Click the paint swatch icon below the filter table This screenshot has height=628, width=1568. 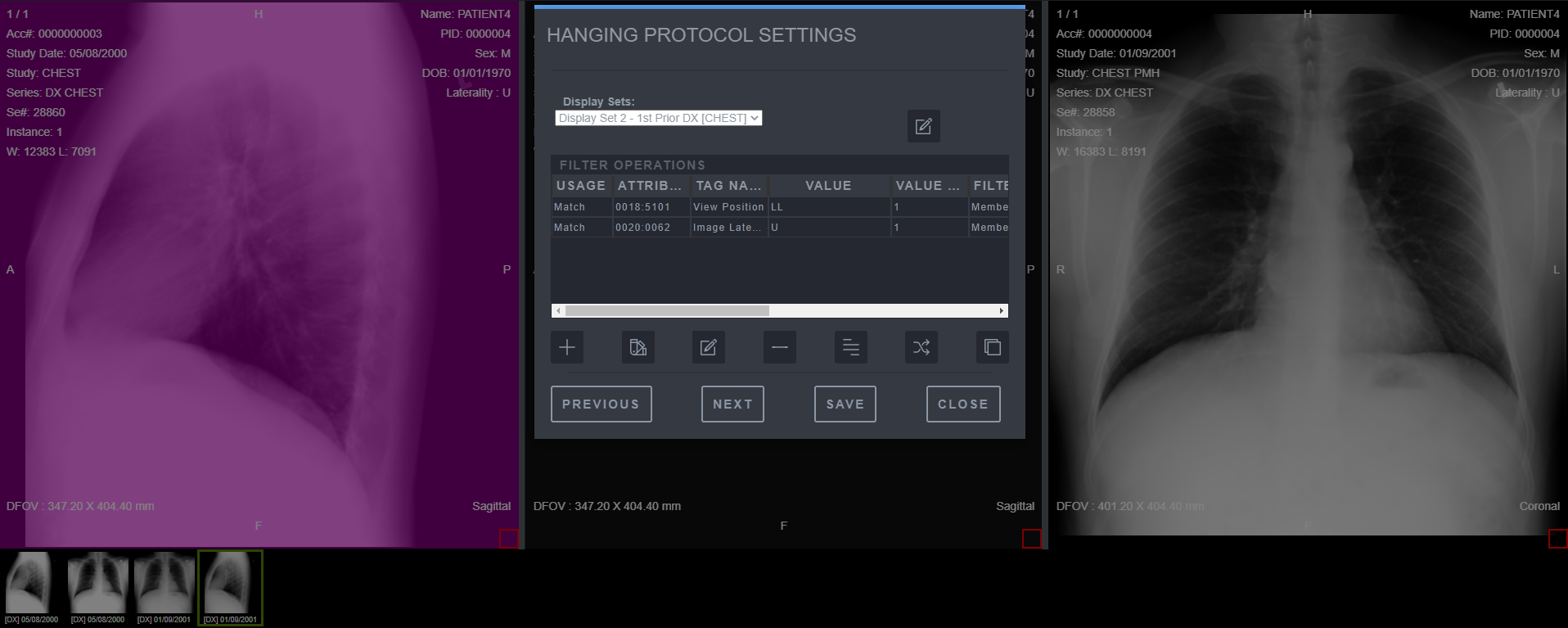[x=638, y=347]
